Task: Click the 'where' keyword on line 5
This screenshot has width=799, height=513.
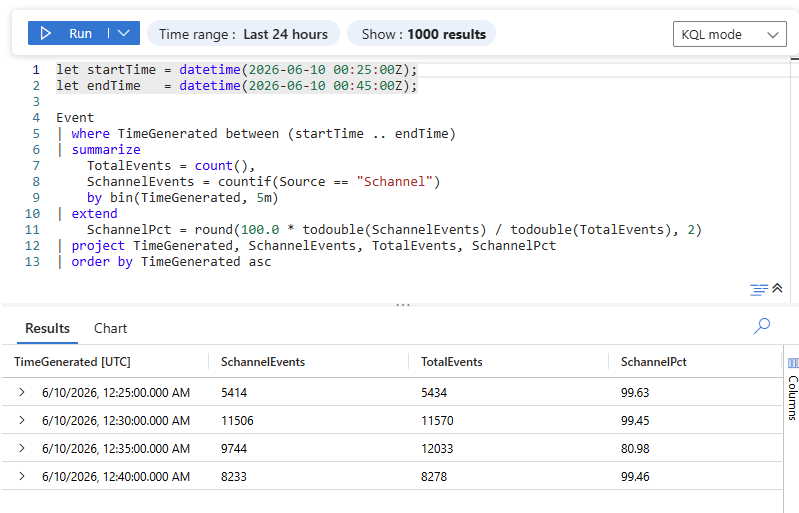Action: coord(90,134)
